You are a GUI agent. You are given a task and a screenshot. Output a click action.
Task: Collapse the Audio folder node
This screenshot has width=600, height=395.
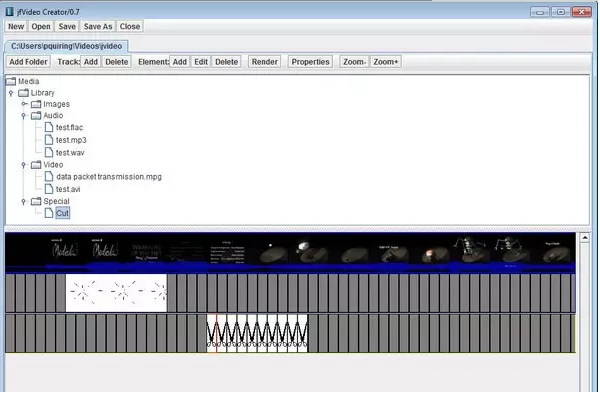coord(24,116)
